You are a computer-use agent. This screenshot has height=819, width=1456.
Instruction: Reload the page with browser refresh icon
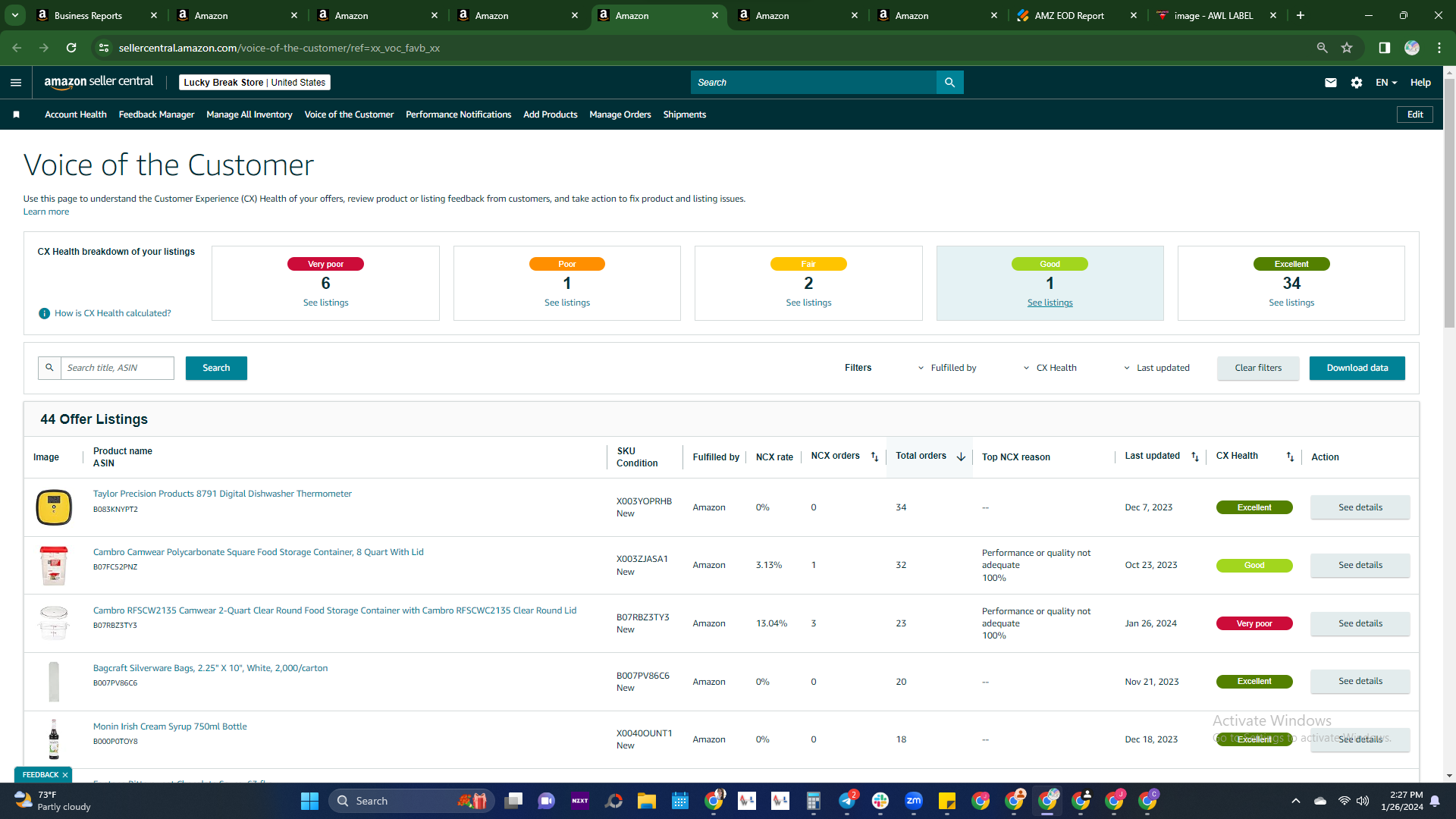[71, 48]
